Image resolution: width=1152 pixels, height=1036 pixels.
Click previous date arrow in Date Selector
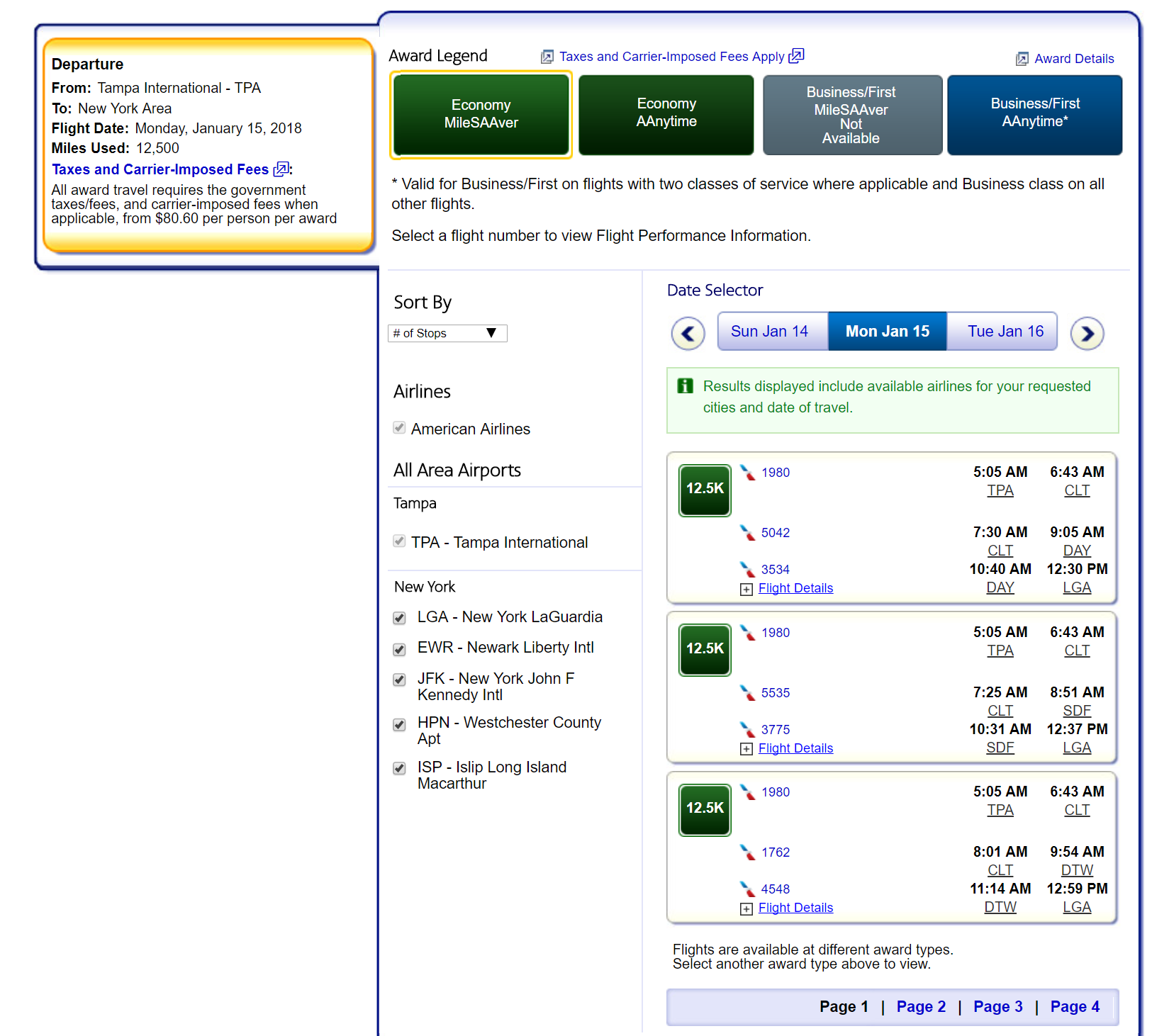coord(688,333)
